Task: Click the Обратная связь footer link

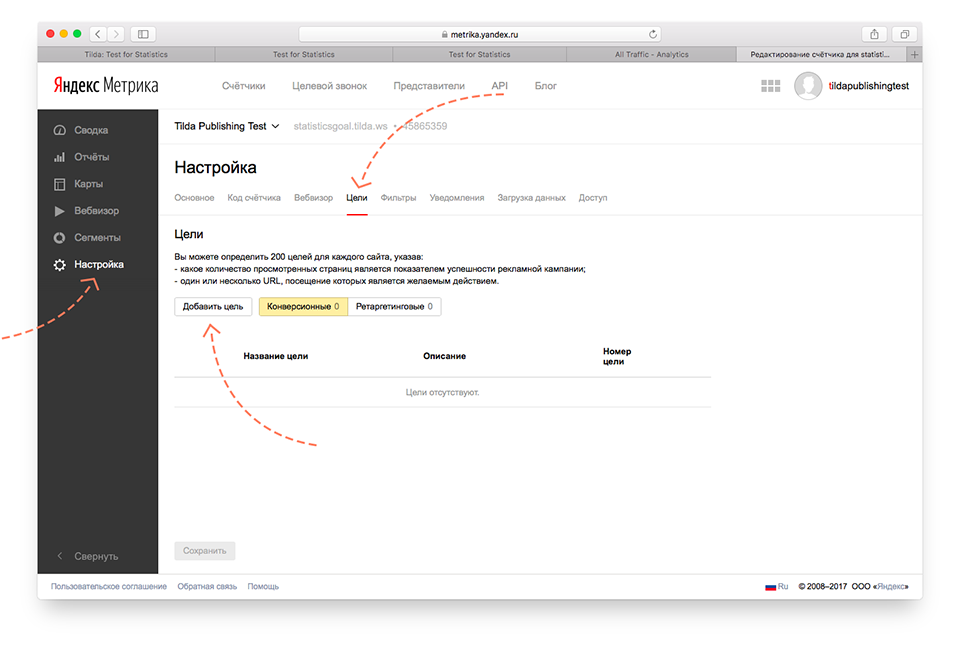Action: [x=207, y=586]
